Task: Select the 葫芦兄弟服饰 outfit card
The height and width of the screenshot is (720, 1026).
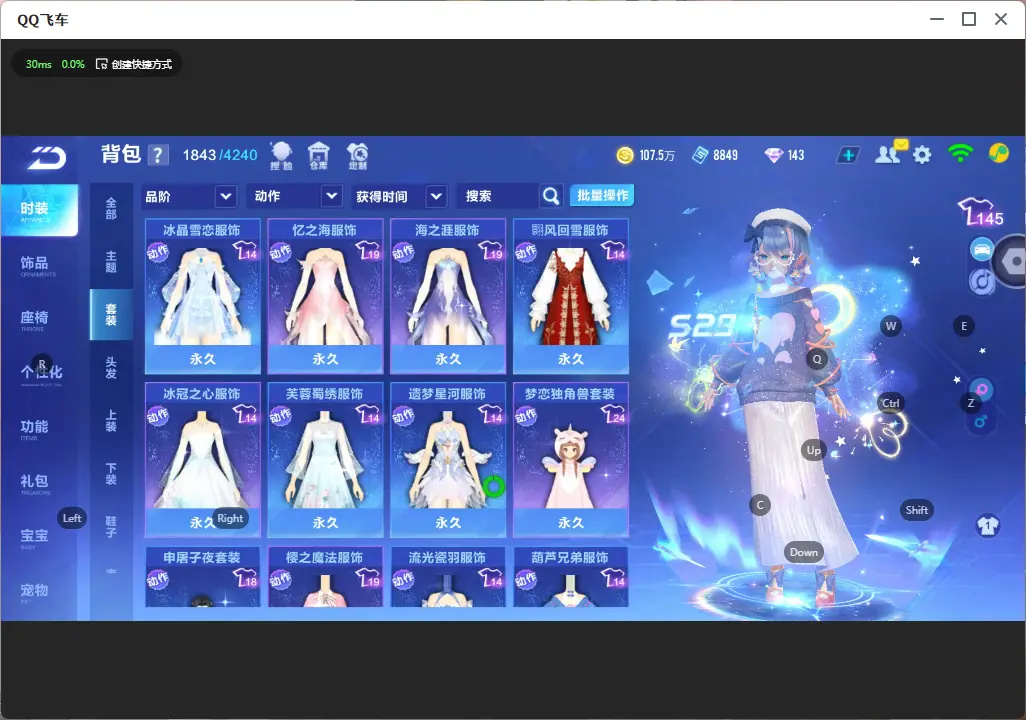Action: coord(571,577)
